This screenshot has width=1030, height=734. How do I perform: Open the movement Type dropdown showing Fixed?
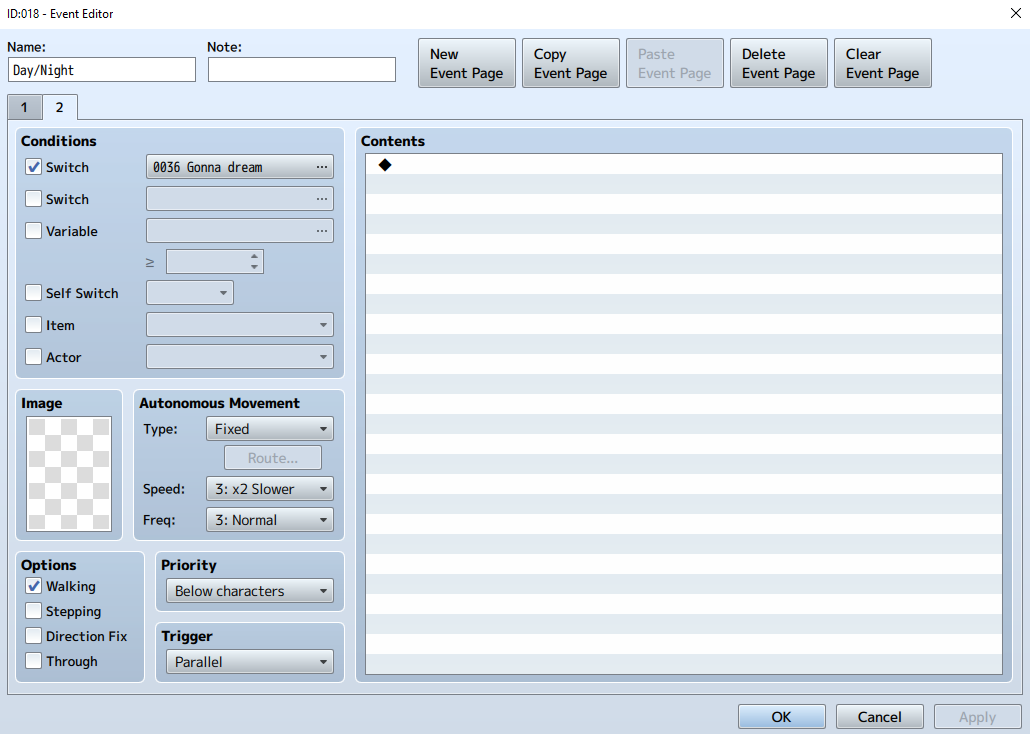(270, 429)
